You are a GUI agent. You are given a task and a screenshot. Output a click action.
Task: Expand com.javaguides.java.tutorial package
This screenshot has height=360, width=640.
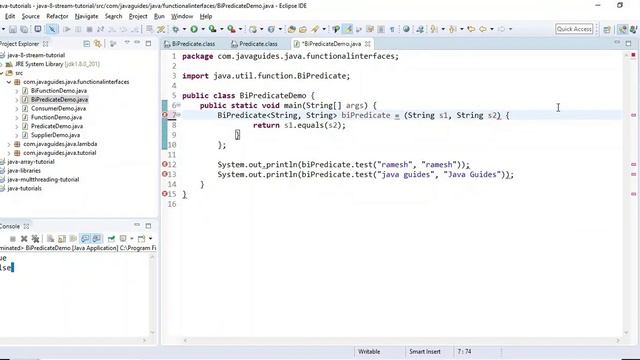[9, 153]
